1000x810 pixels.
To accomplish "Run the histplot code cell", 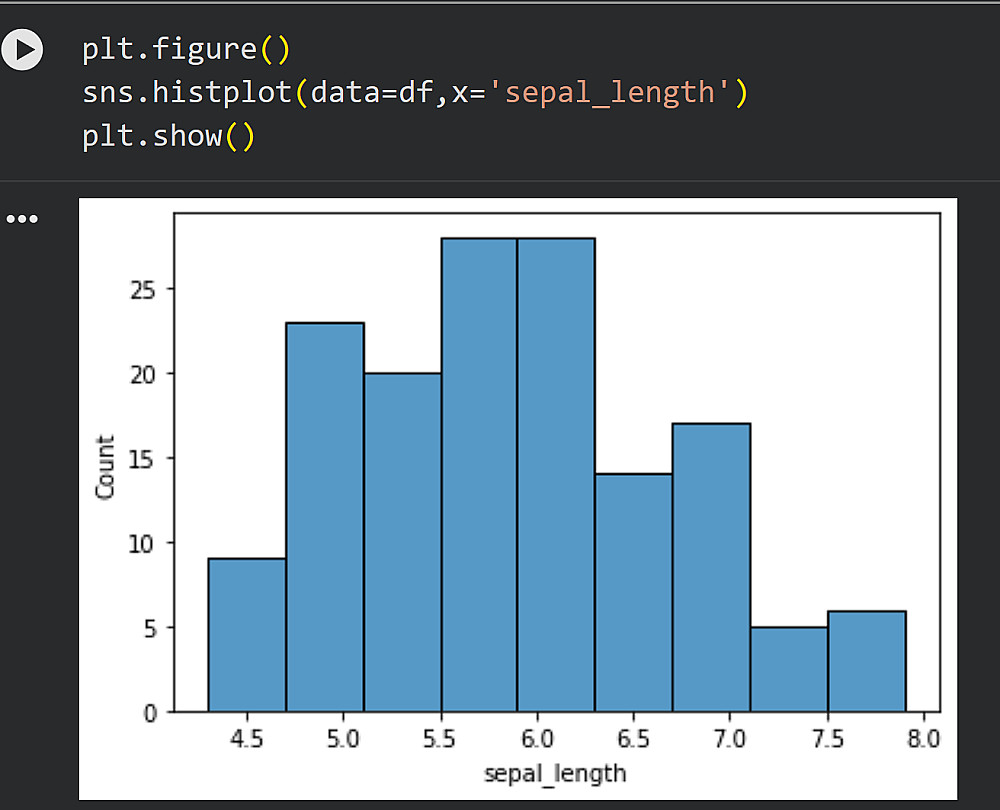I will [22, 49].
